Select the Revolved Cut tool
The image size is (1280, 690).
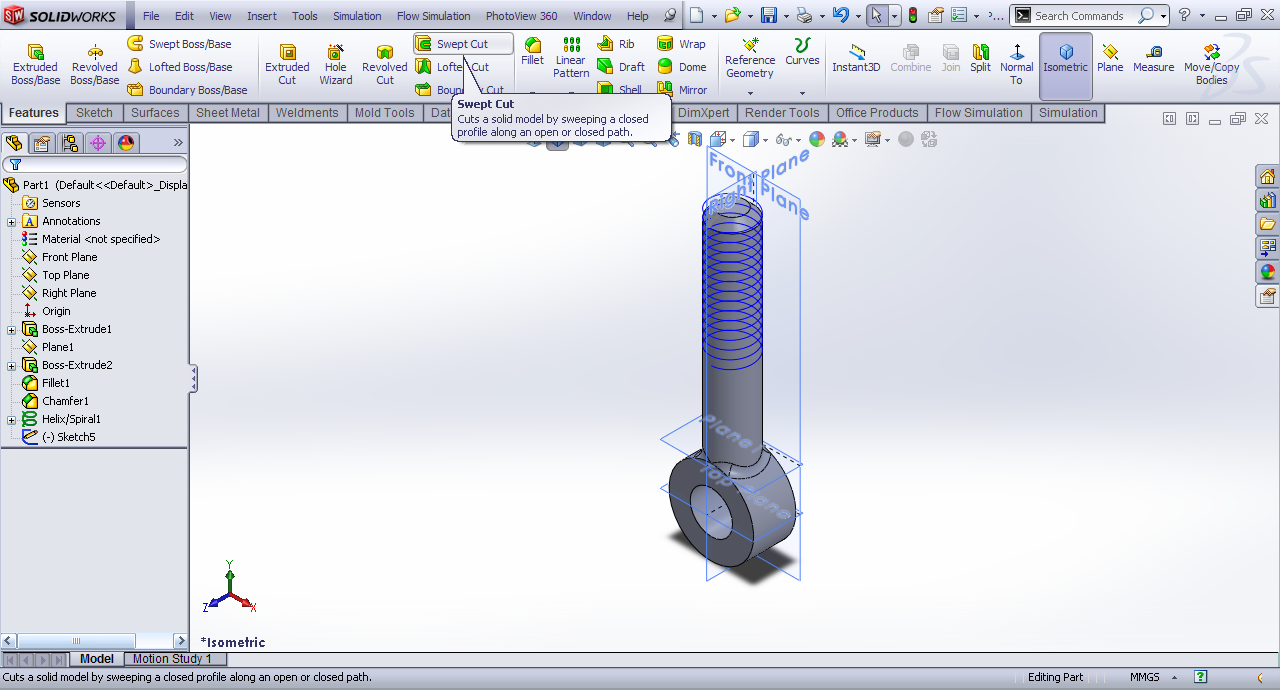click(x=385, y=65)
